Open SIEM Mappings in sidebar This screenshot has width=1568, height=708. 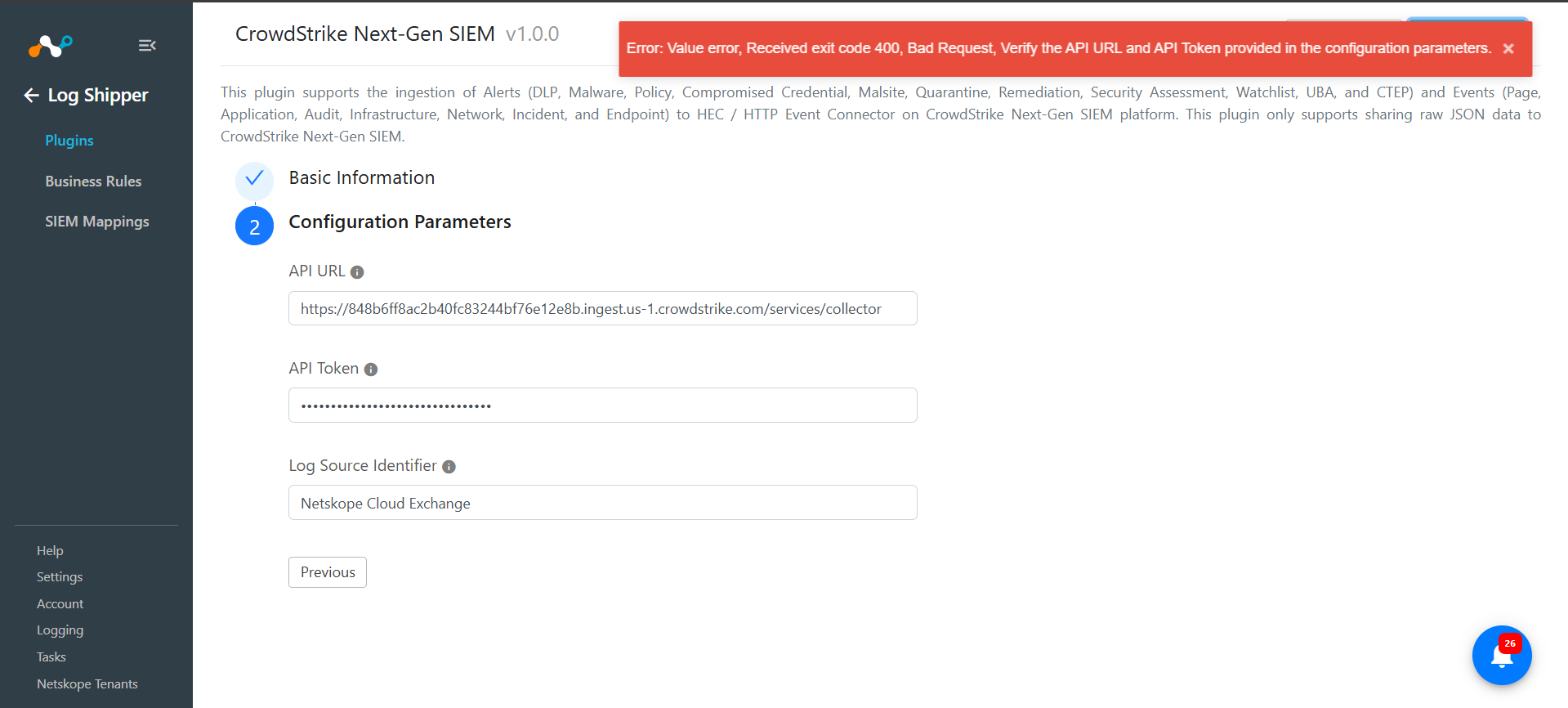97,222
